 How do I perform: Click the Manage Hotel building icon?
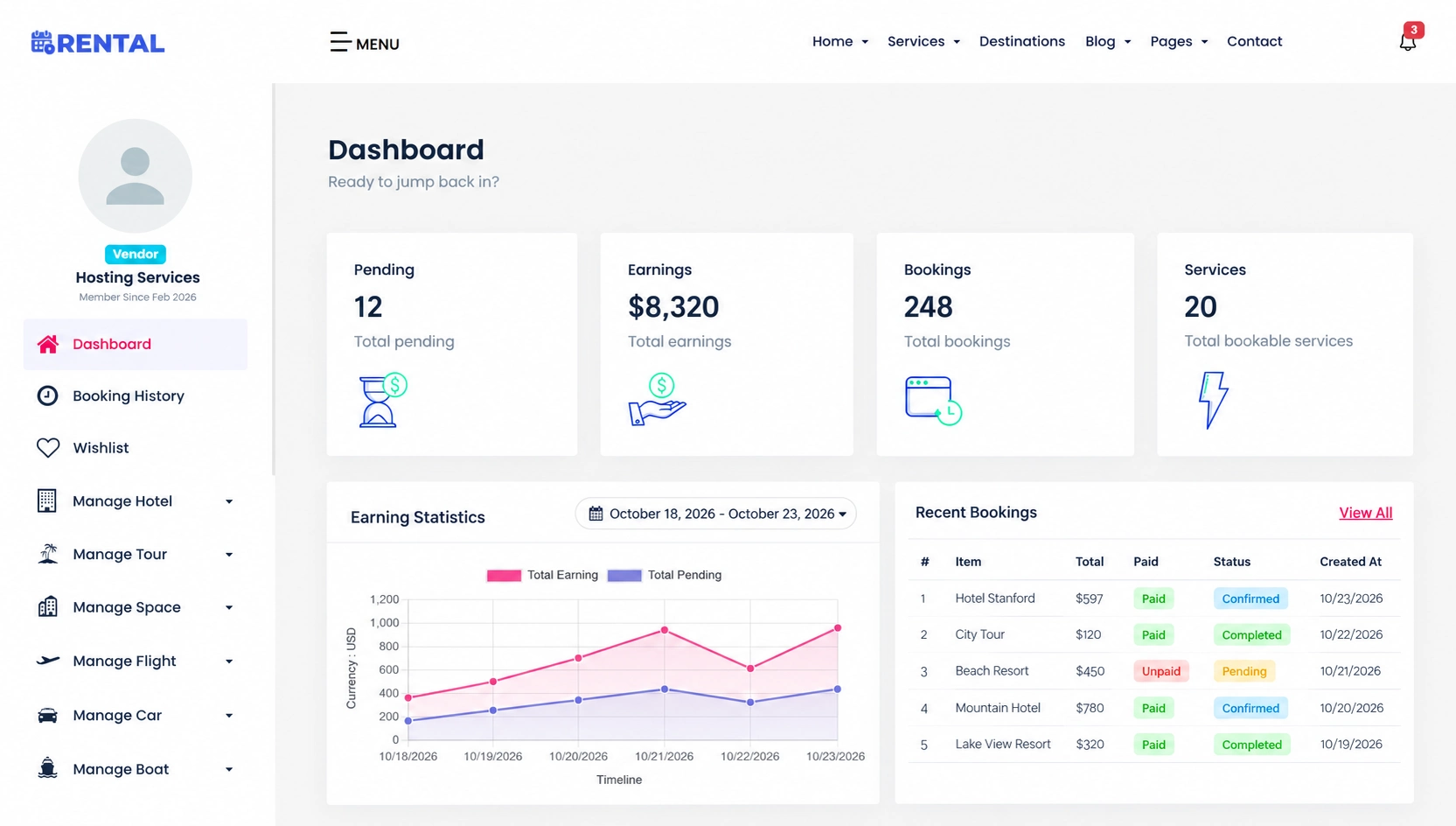pos(47,500)
